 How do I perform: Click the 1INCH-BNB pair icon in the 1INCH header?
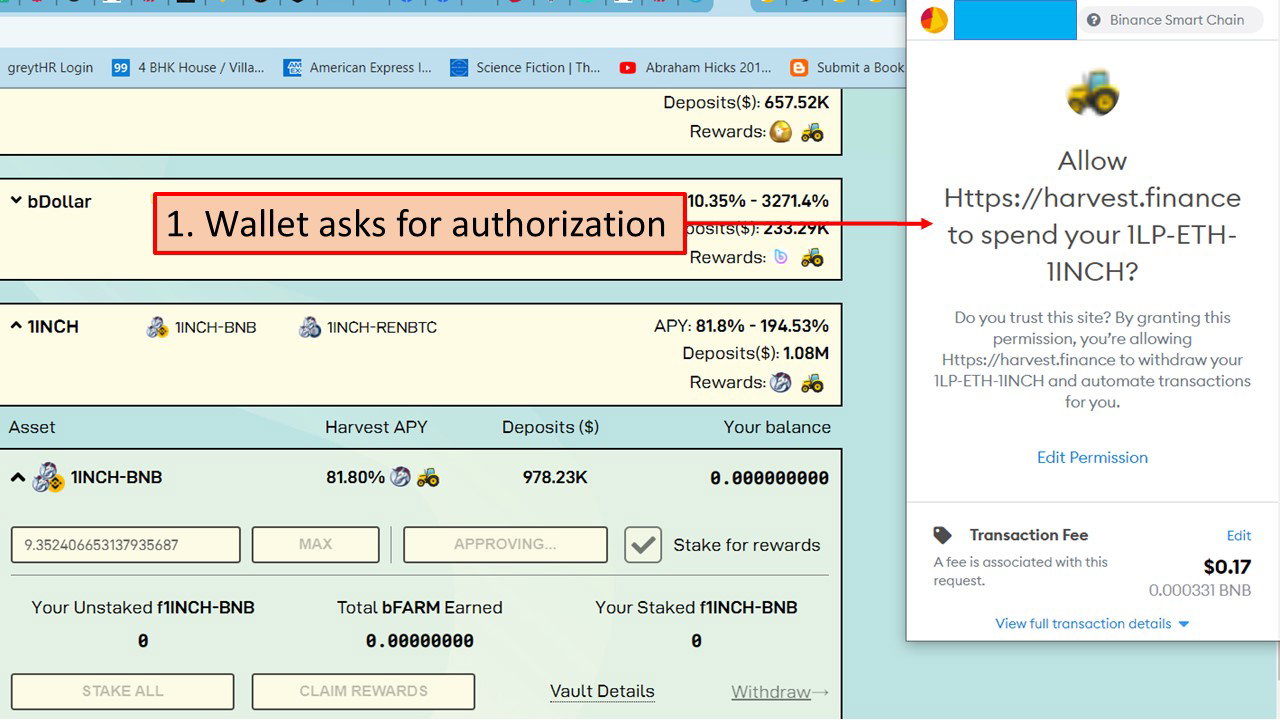[x=157, y=327]
